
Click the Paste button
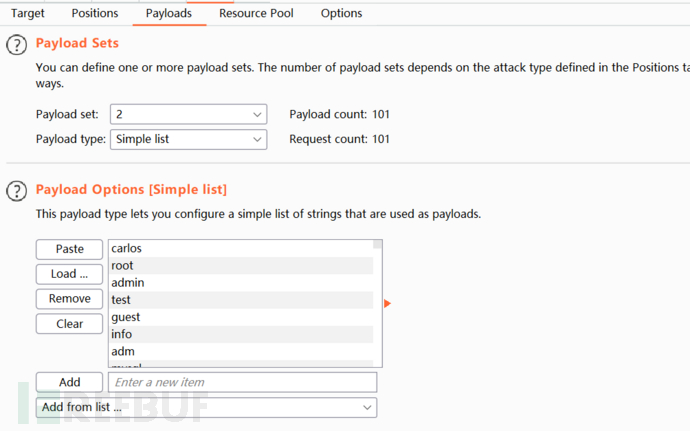(69, 249)
